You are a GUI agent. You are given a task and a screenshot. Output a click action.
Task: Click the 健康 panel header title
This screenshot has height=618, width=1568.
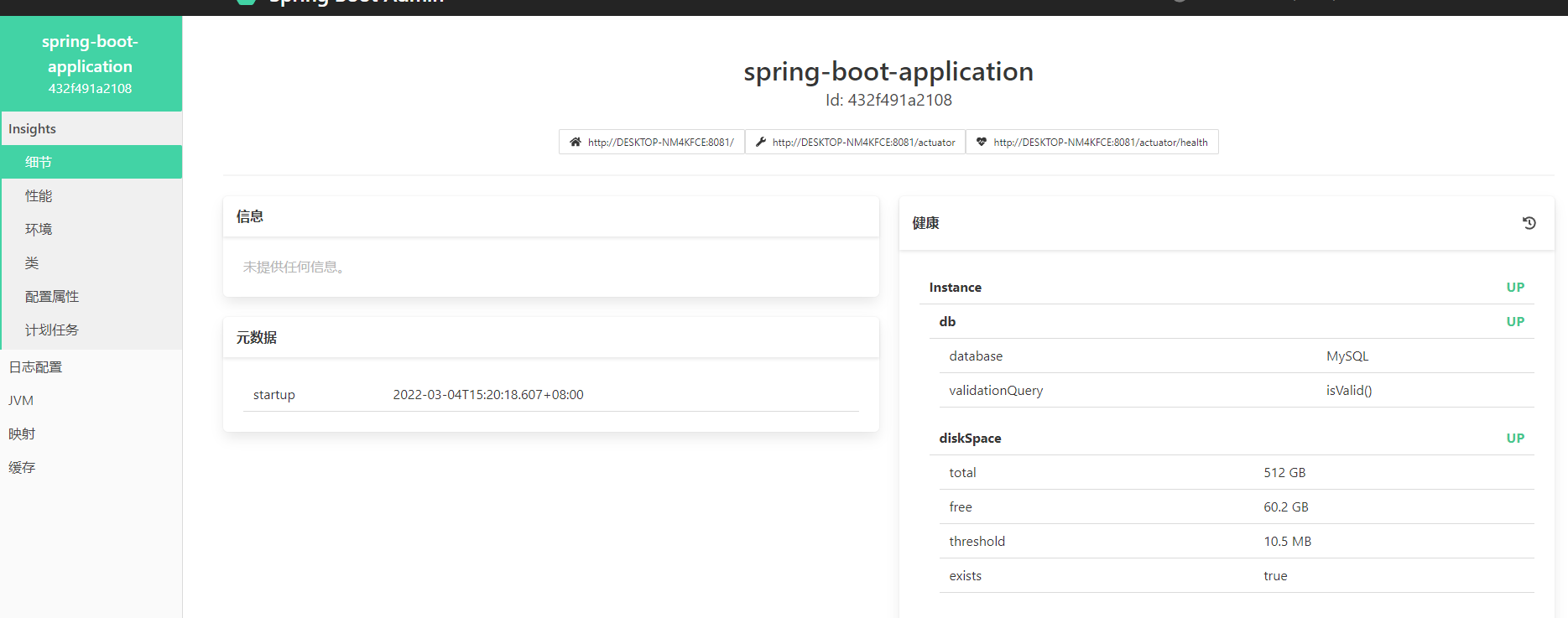(926, 223)
